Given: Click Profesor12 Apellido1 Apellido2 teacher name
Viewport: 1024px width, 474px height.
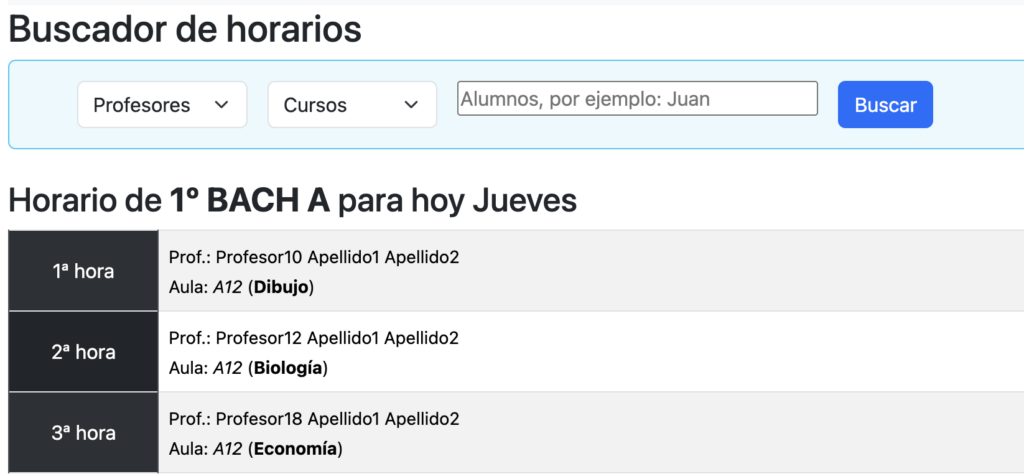Looking at the screenshot, I should pyautogui.click(x=337, y=338).
